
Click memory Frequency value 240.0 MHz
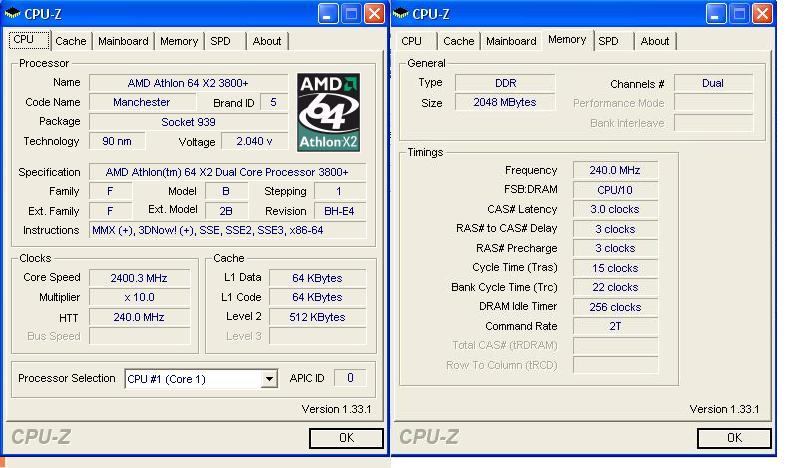[x=615, y=170]
